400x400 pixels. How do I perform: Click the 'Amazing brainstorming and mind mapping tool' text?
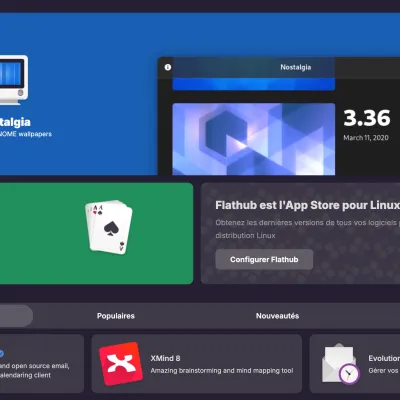point(222,371)
